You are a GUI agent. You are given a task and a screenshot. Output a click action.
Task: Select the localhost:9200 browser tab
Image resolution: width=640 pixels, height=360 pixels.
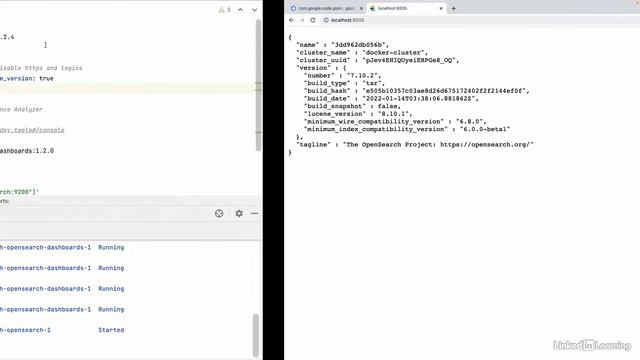(x=406, y=8)
